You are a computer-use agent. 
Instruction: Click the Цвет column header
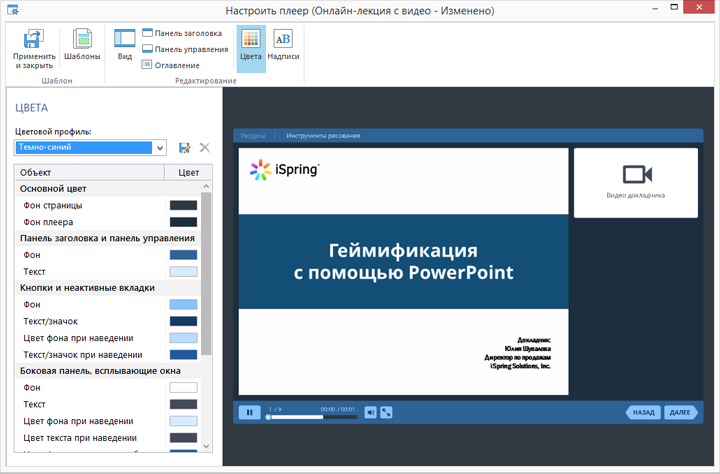pos(188,172)
